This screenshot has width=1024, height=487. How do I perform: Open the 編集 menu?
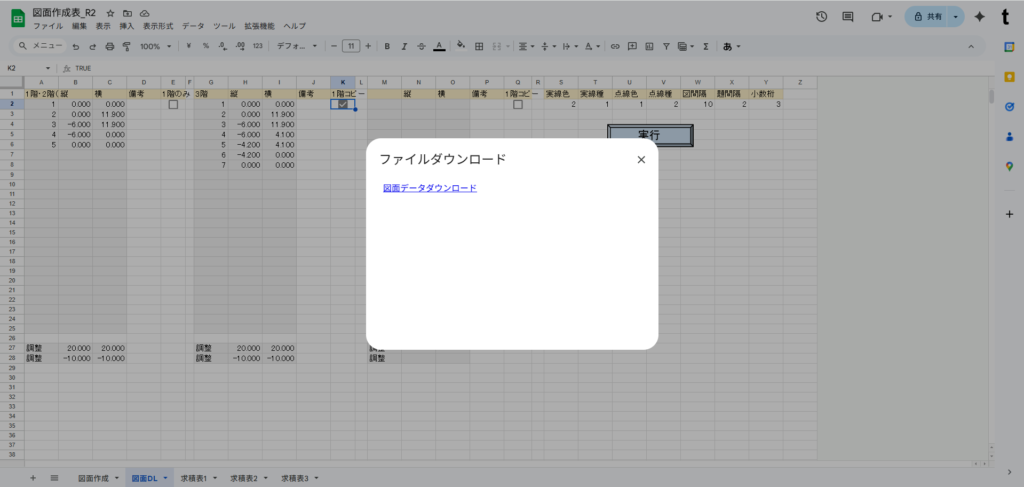[79, 26]
